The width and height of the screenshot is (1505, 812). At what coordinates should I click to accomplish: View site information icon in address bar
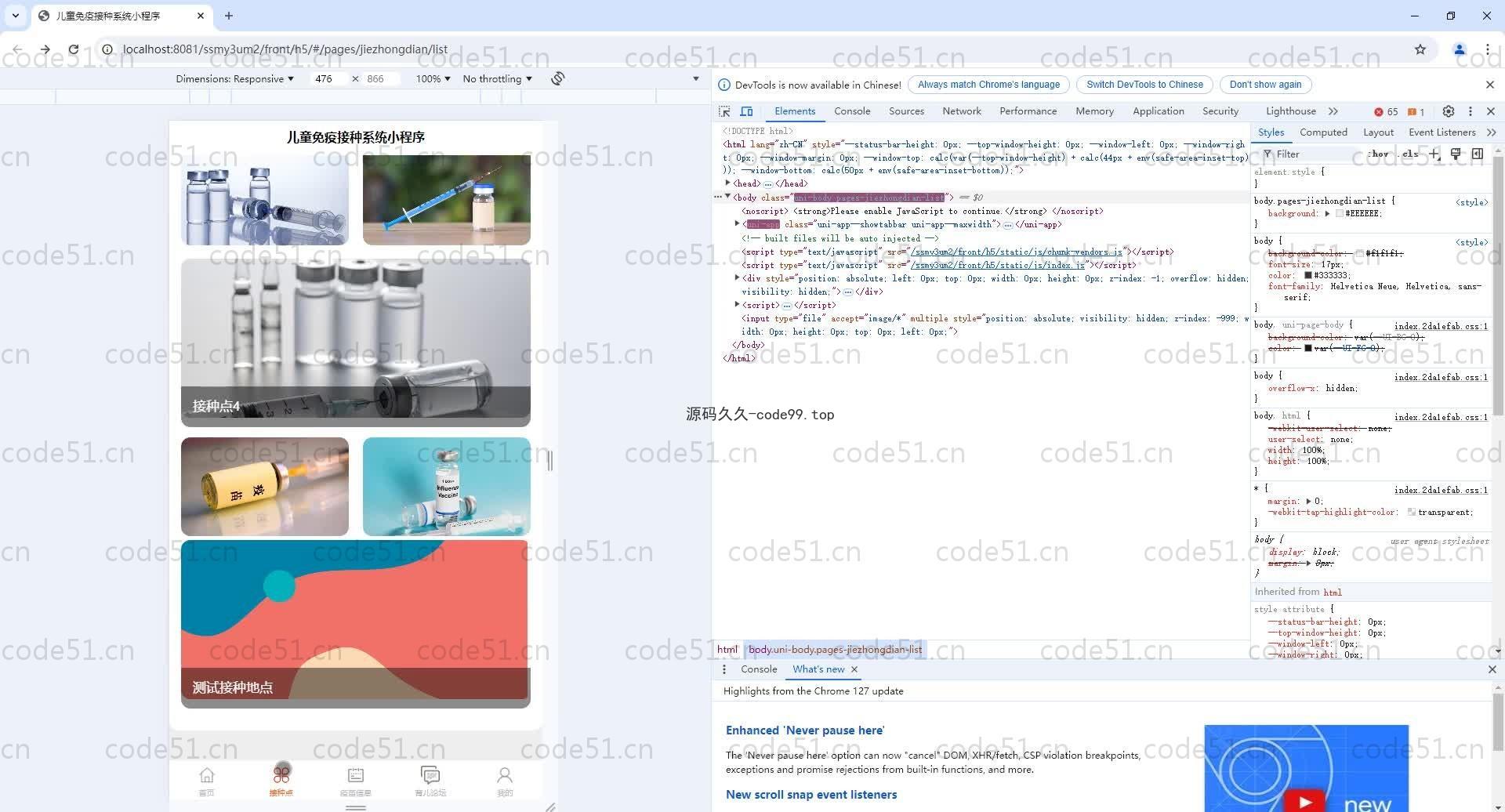pos(107,49)
